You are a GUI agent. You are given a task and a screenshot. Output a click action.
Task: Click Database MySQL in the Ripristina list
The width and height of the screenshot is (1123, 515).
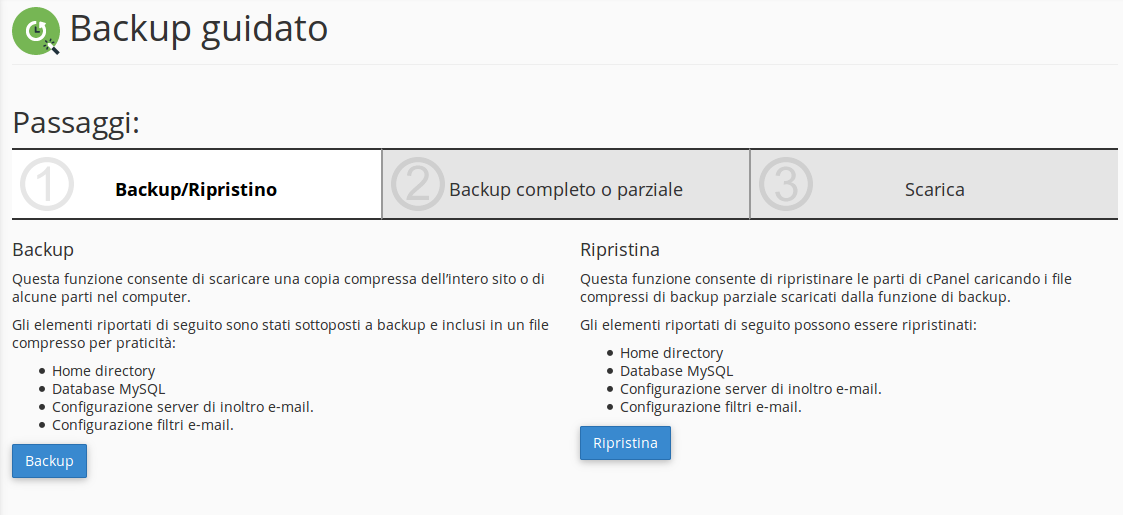[x=676, y=371]
